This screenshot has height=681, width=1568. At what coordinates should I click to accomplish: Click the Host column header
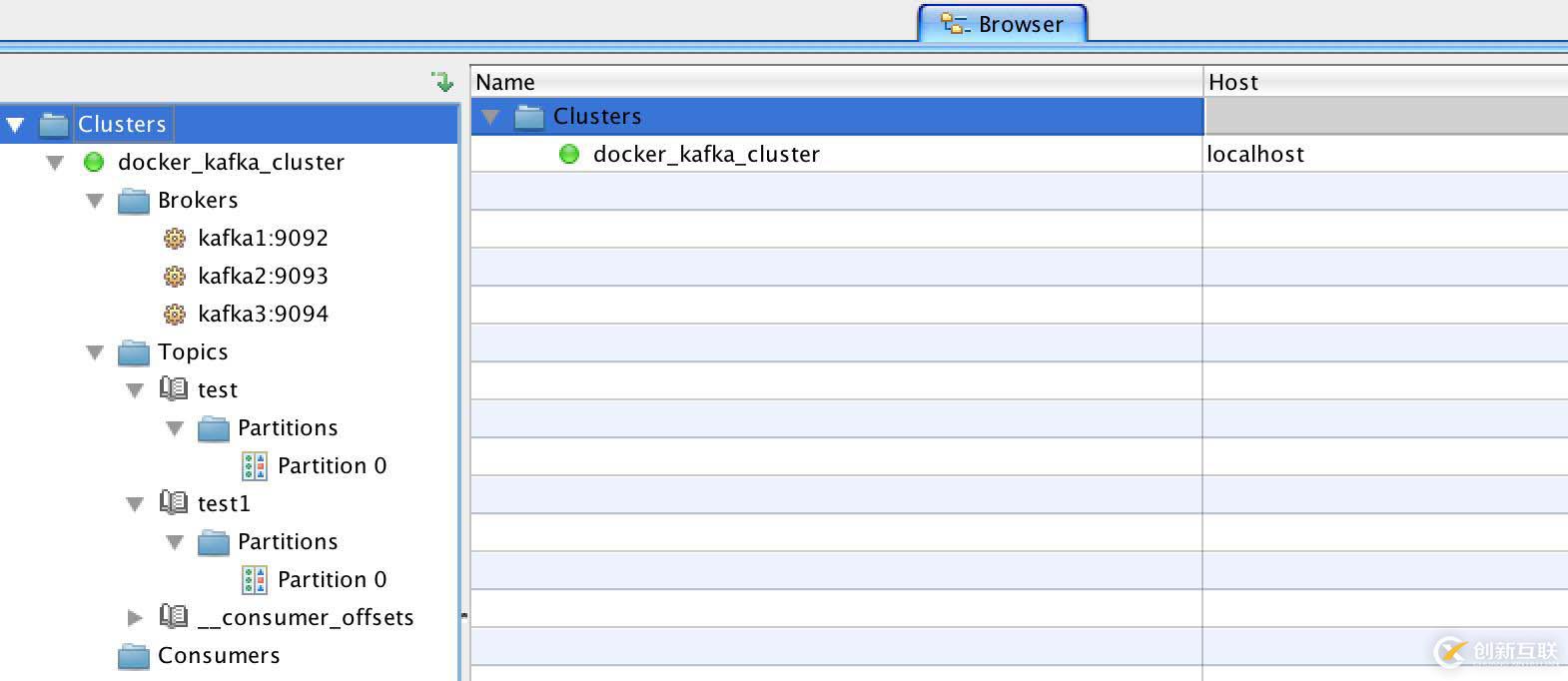coord(1386,82)
